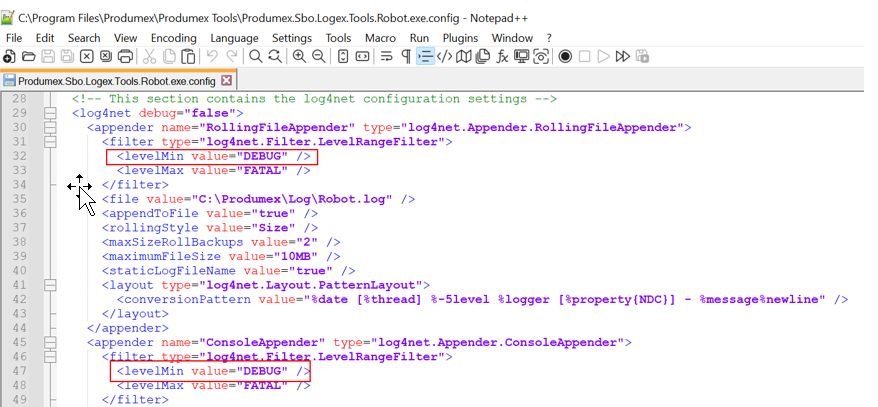Close the Robot.exe.config tab
This screenshot has height=407, width=878.
point(226,81)
